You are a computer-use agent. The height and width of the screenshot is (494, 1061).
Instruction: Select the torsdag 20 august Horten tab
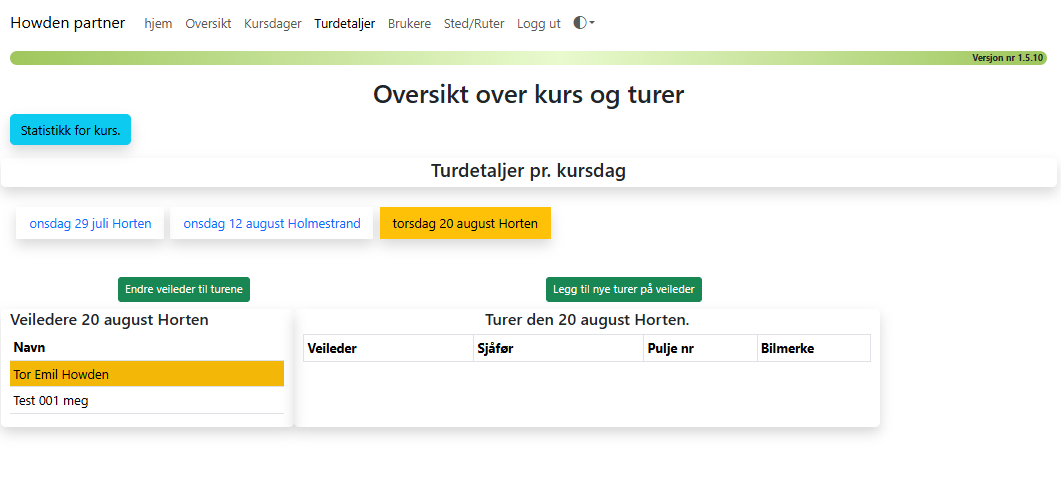pyautogui.click(x=466, y=223)
